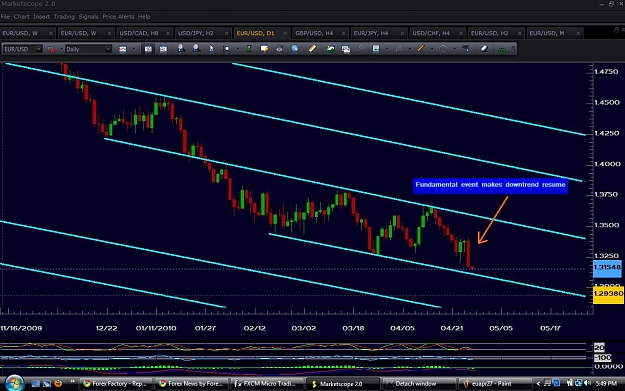
Task: Click the zoom out magnifier icon
Action: point(196,49)
